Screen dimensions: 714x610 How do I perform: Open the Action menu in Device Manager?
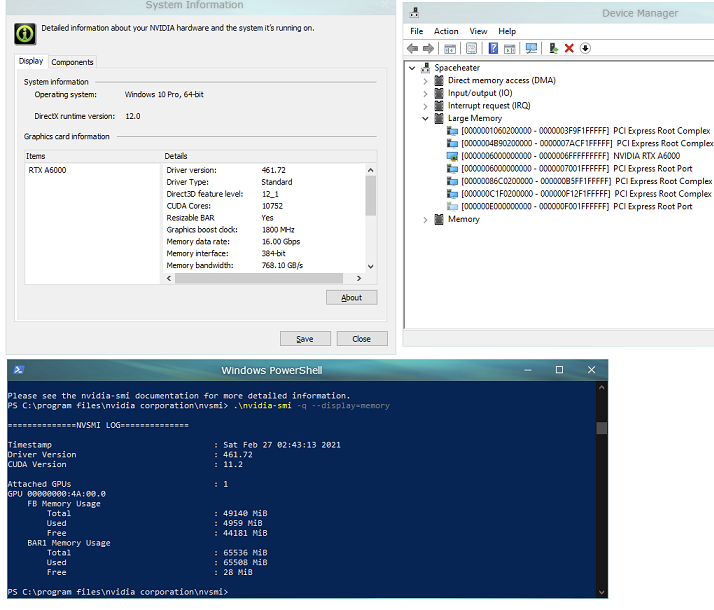(x=446, y=31)
